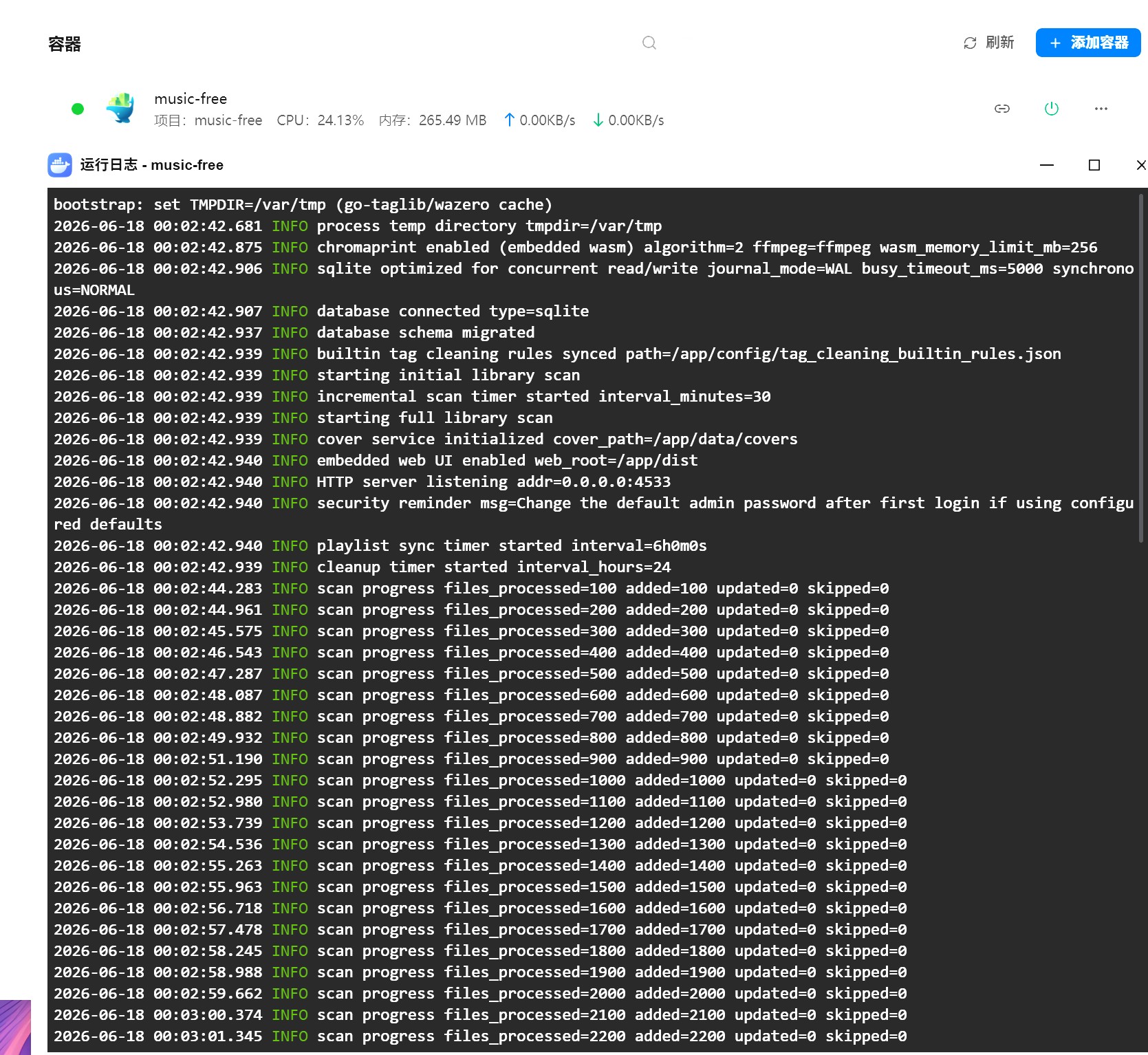Click the green running status dot
This screenshot has height=1055, width=1148.
(x=78, y=109)
